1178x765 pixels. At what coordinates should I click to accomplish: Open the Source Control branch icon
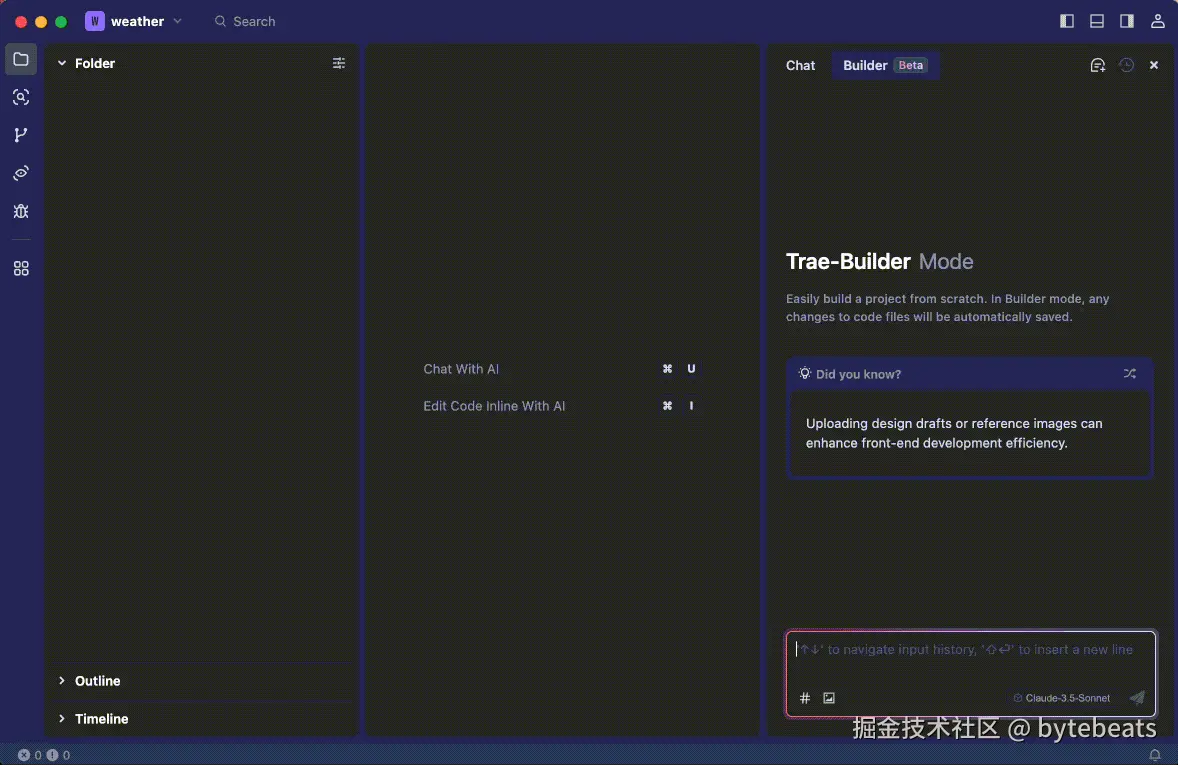coord(21,135)
